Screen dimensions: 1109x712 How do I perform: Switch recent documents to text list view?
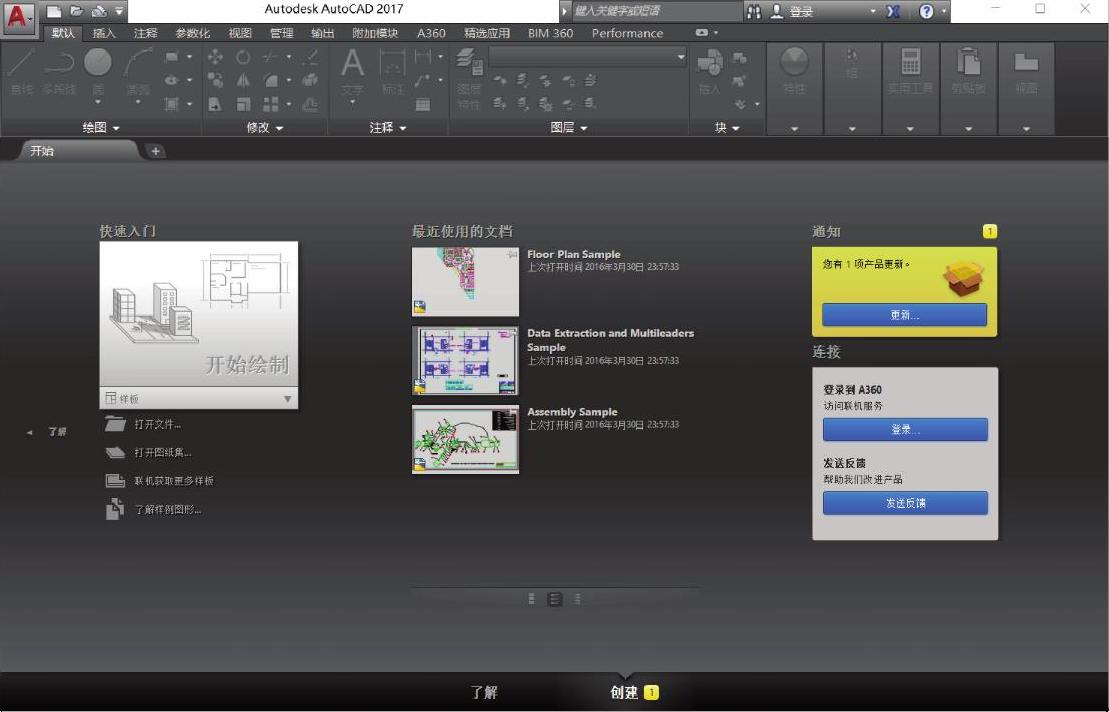[578, 599]
